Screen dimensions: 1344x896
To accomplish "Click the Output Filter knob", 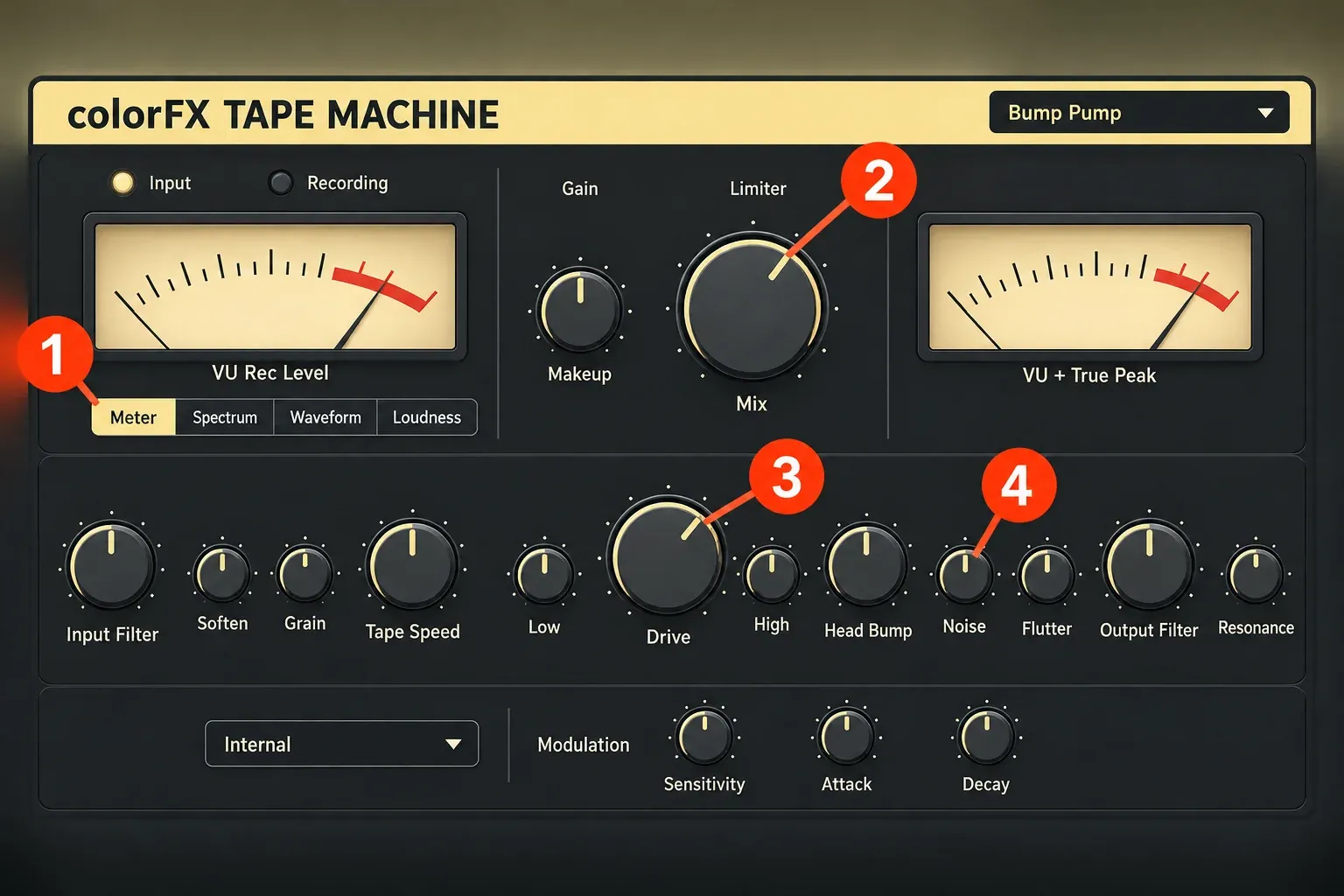I will pyautogui.click(x=1149, y=564).
